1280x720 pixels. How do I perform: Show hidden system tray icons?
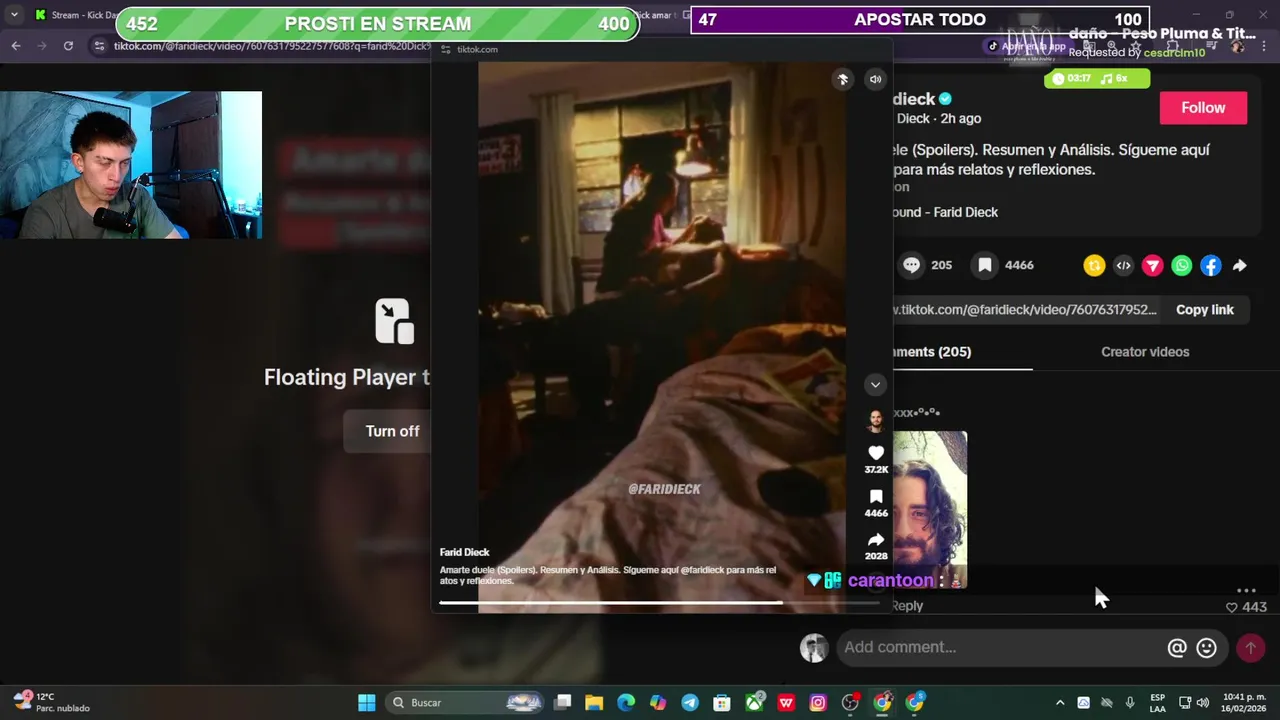(1060, 703)
